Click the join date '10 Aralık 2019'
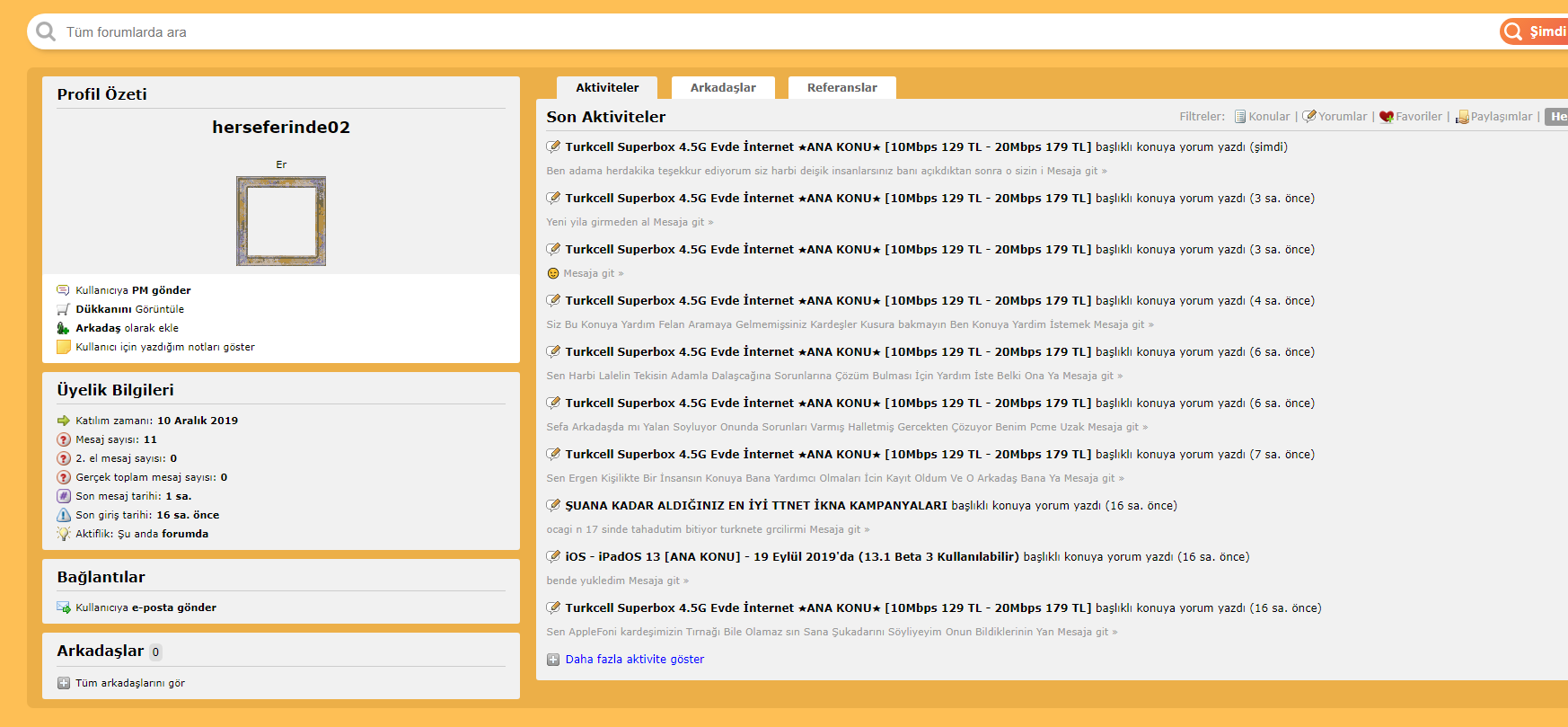Screen dimensions: 1568x727 click(198, 421)
